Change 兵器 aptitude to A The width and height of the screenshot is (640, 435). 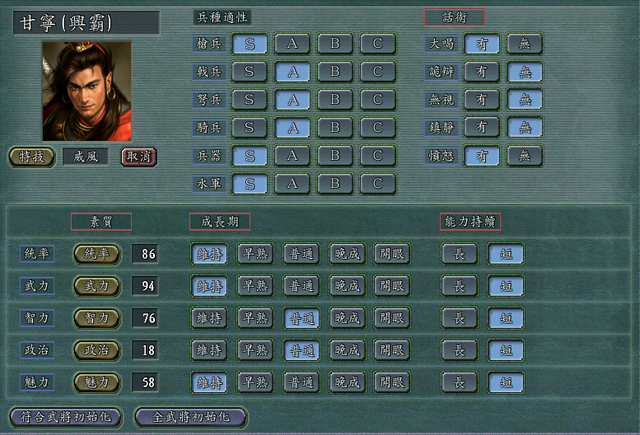pyautogui.click(x=292, y=155)
